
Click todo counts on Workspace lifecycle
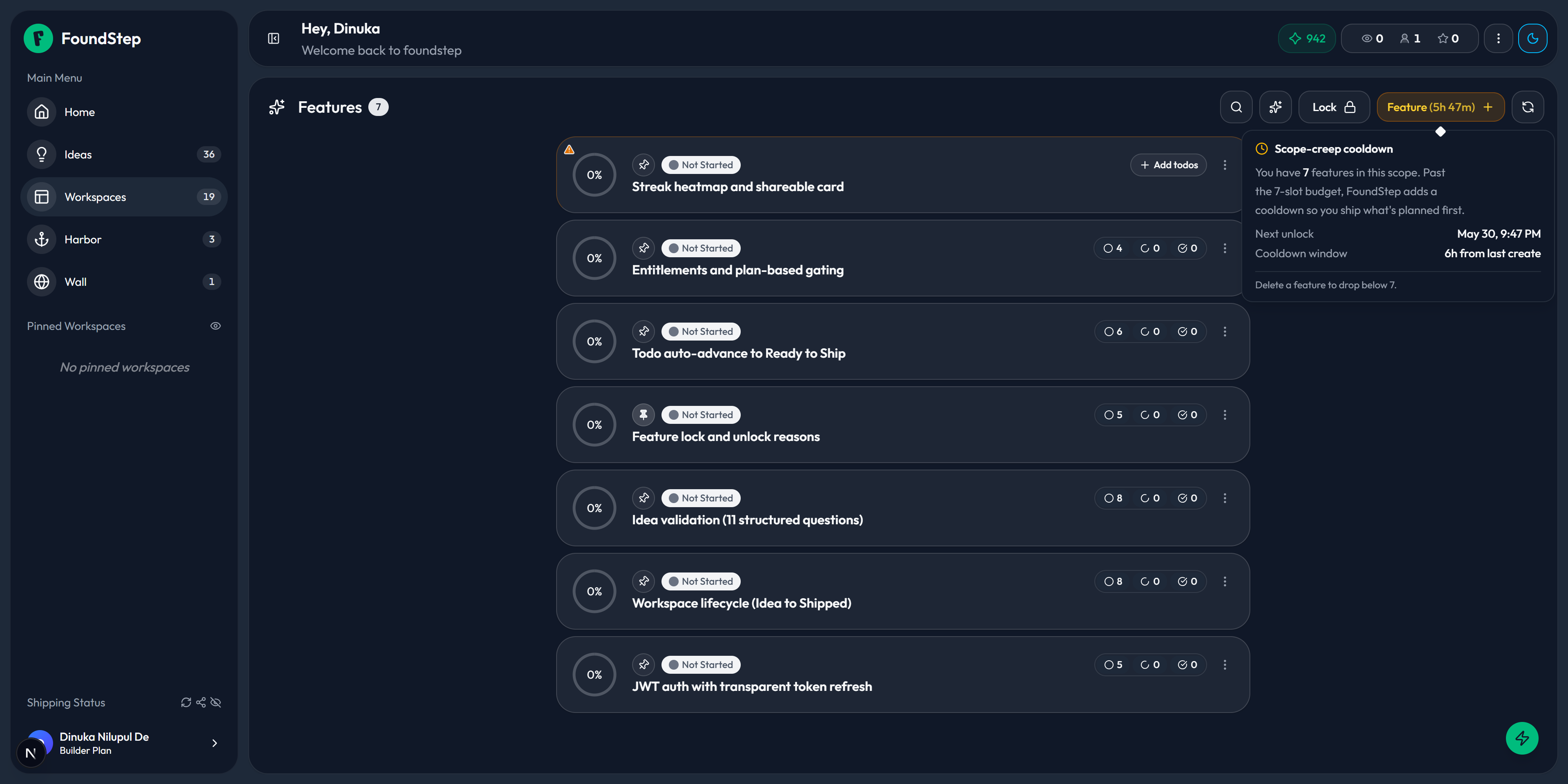coord(1150,582)
